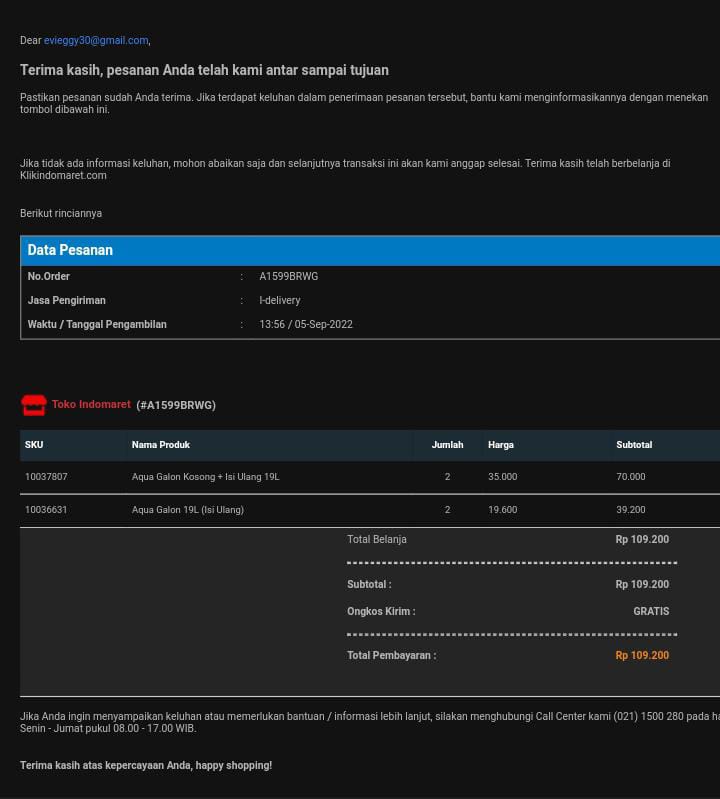The image size is (720, 799).
Task: Open the evieggy30@gmail.com email link
Action: tap(96, 41)
